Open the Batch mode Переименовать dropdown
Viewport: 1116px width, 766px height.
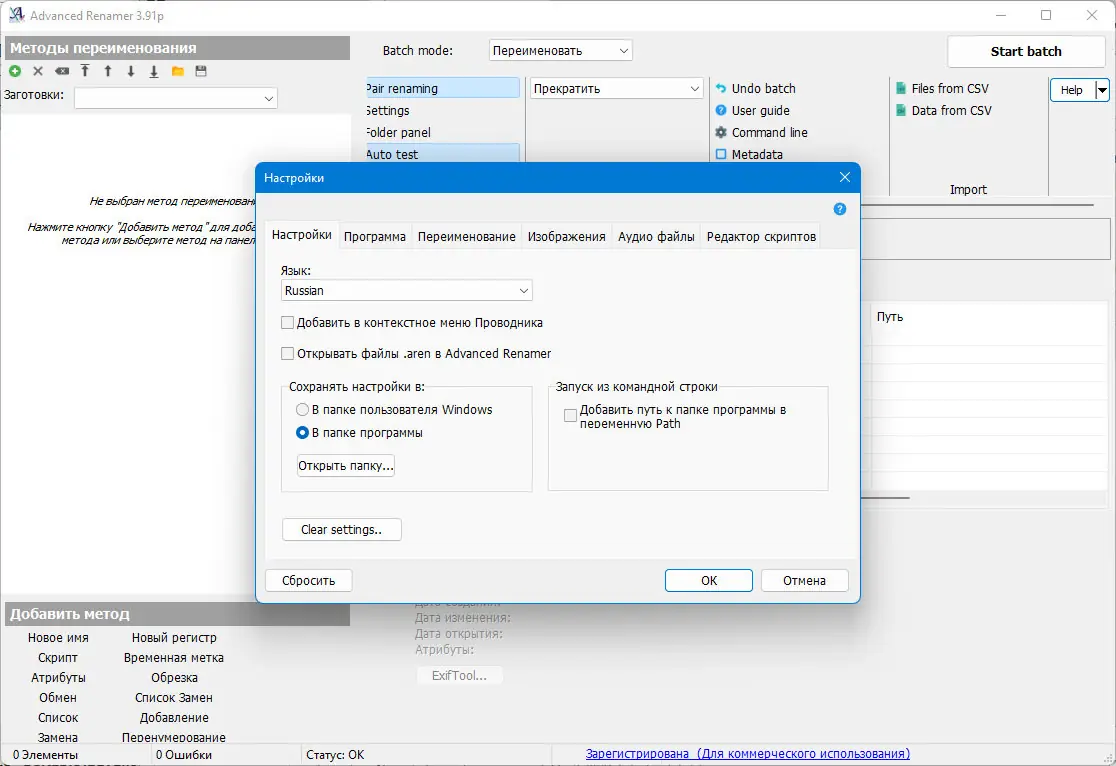pyautogui.click(x=561, y=51)
